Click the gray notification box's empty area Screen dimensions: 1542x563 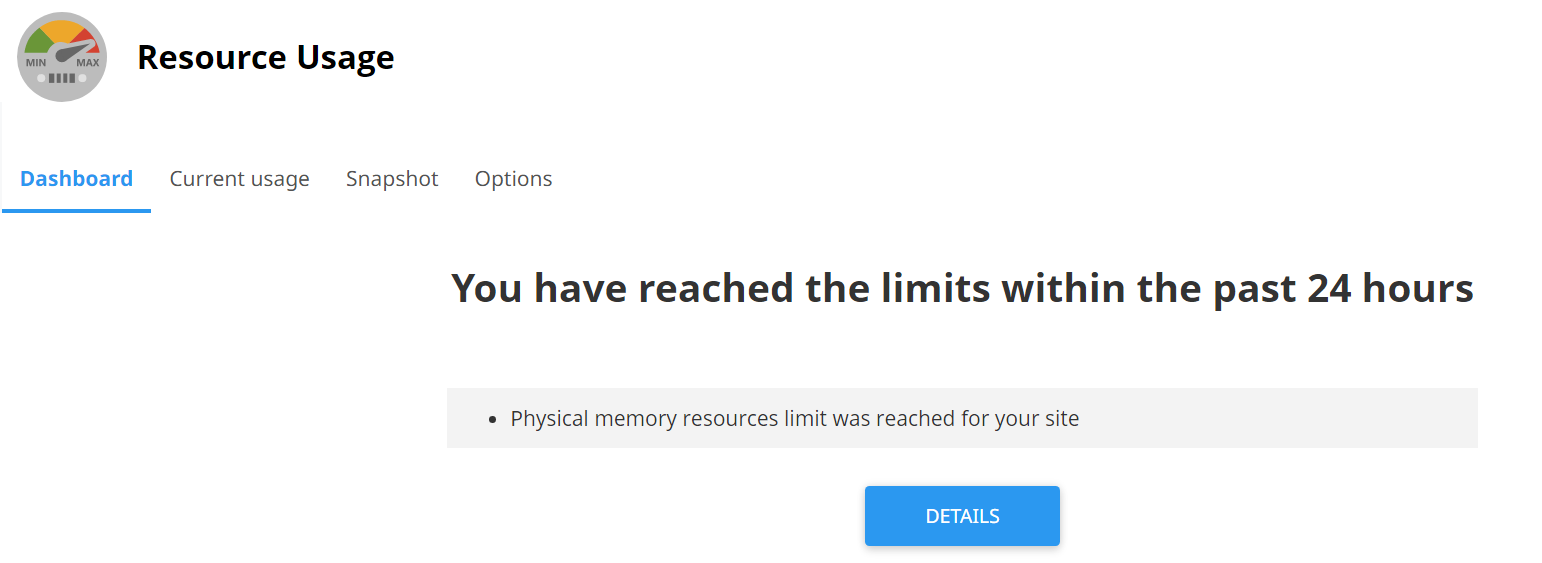tap(1280, 418)
